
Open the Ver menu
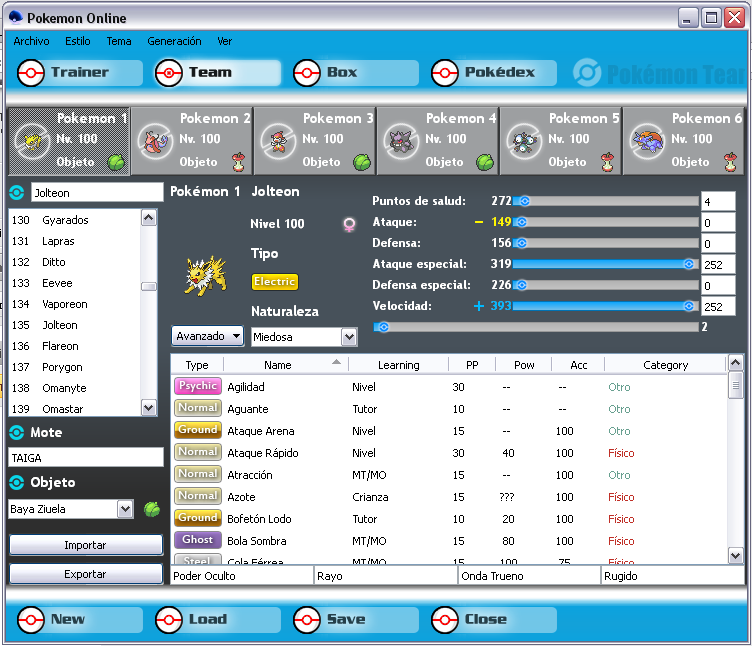tap(224, 41)
